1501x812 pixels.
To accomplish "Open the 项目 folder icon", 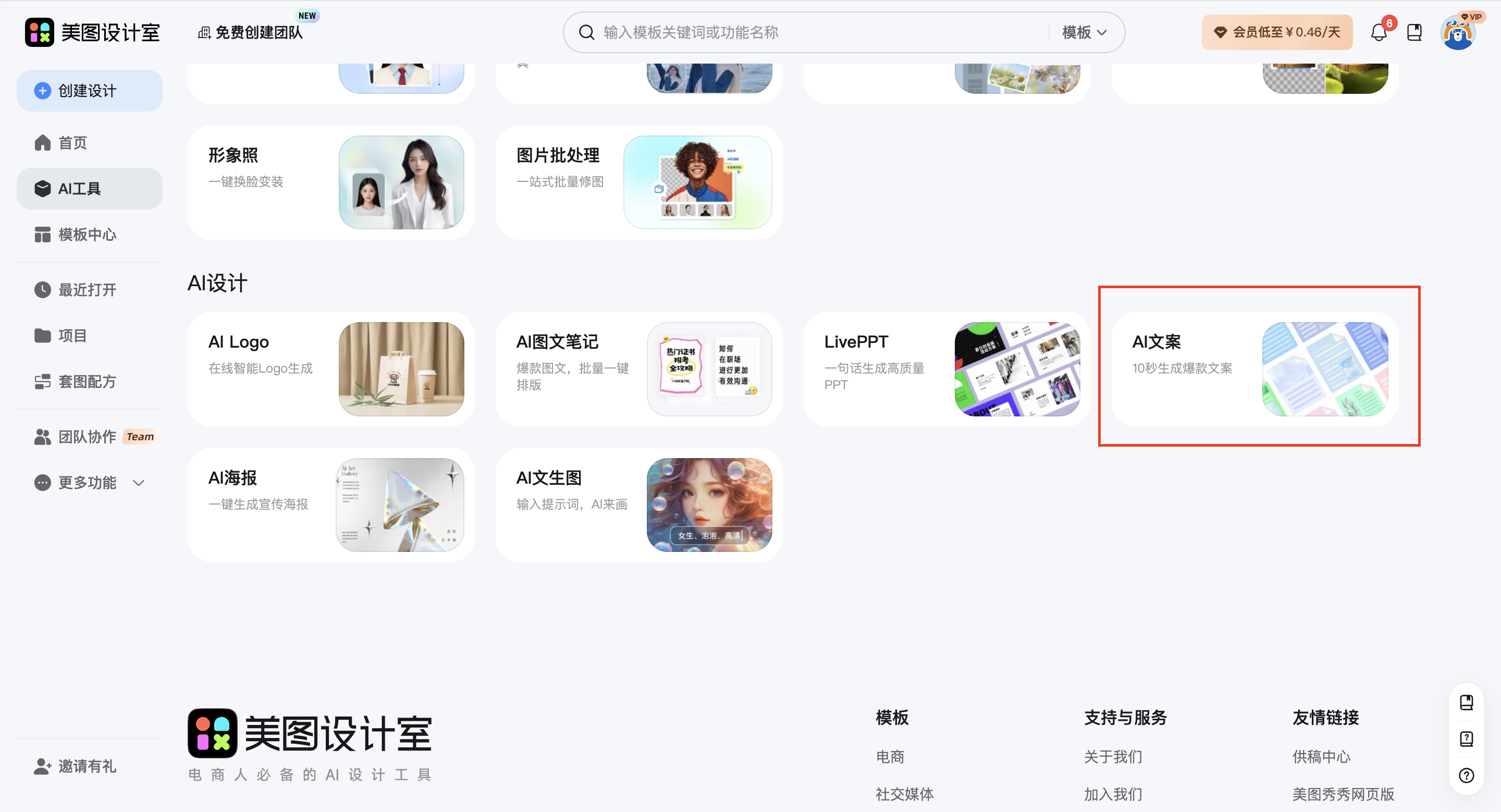I will point(42,335).
